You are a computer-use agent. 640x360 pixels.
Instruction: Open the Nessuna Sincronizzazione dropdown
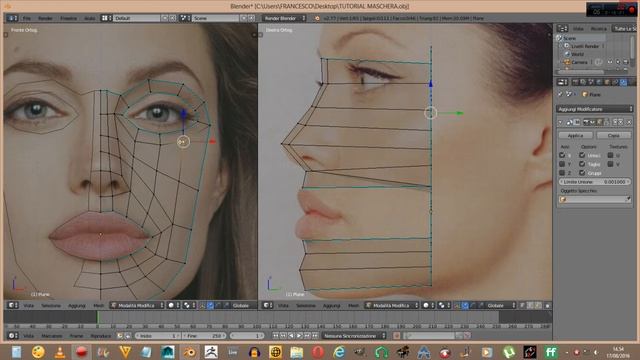point(354,336)
